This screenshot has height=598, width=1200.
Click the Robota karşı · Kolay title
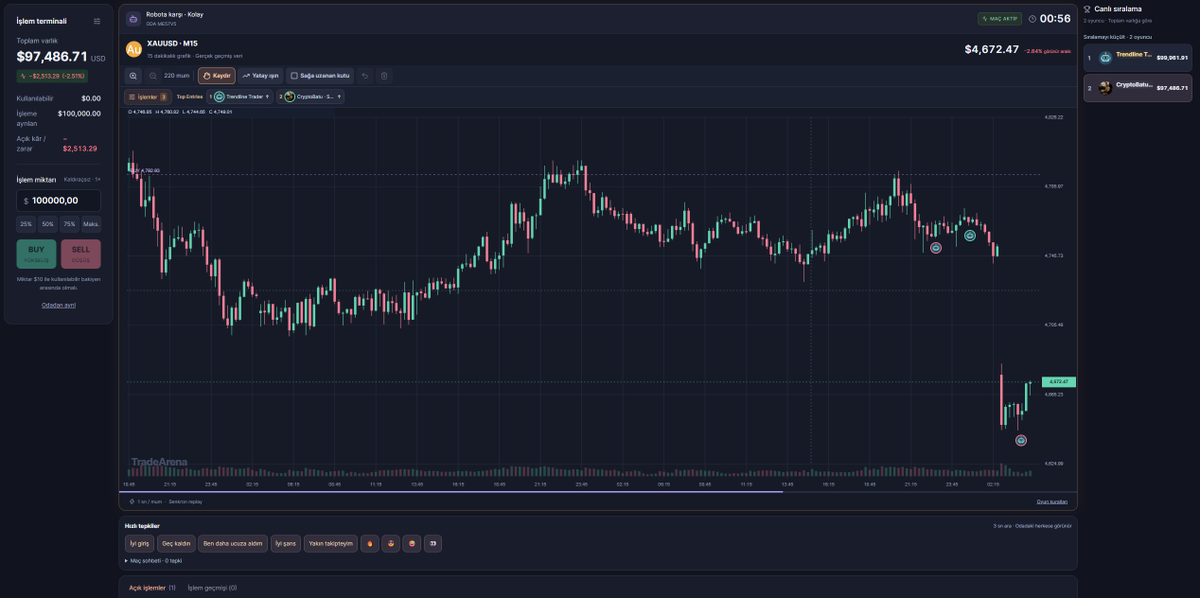coord(175,14)
